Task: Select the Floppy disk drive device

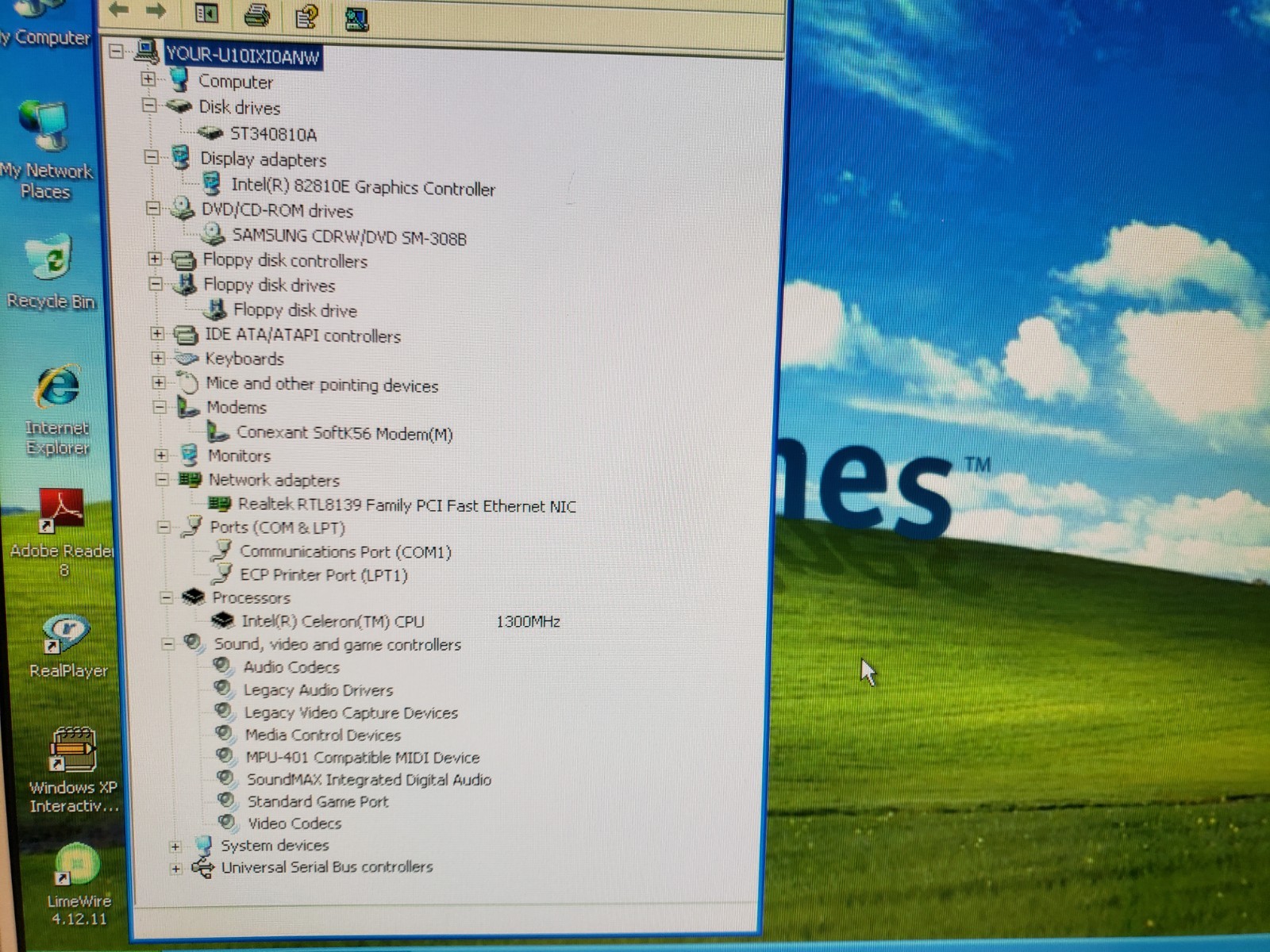Action: coord(294,310)
